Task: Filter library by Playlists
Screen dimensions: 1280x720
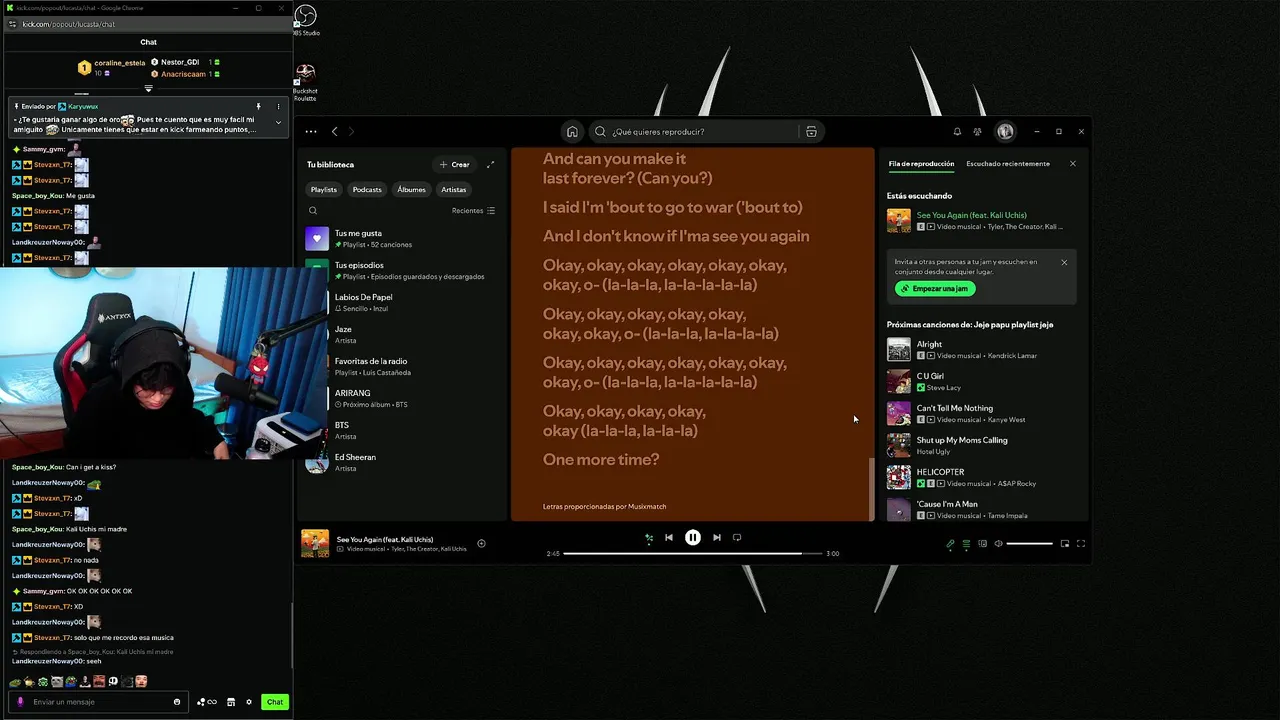Action: (x=323, y=189)
